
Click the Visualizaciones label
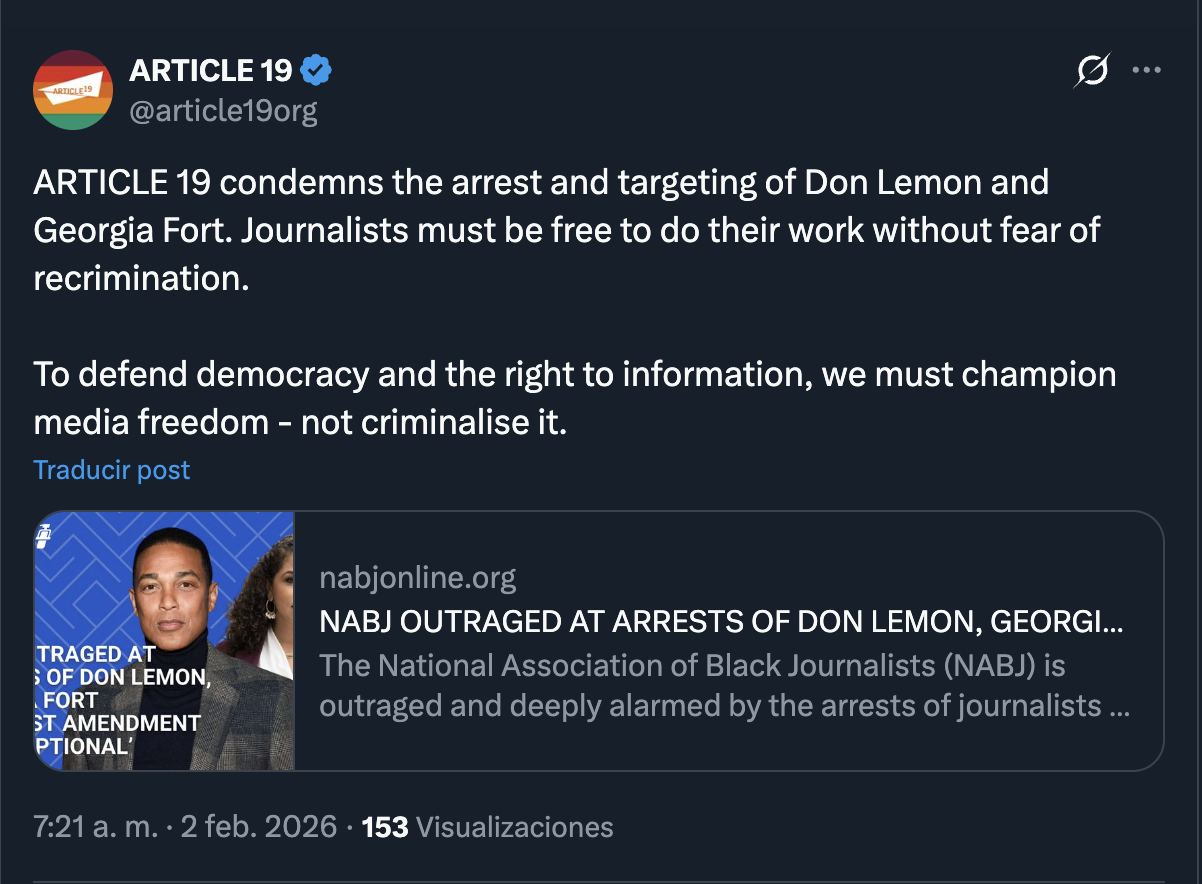514,827
